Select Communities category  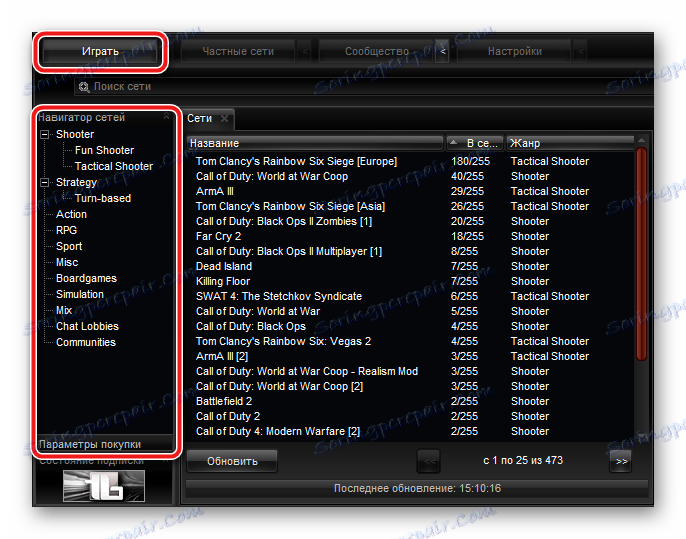coord(86,342)
